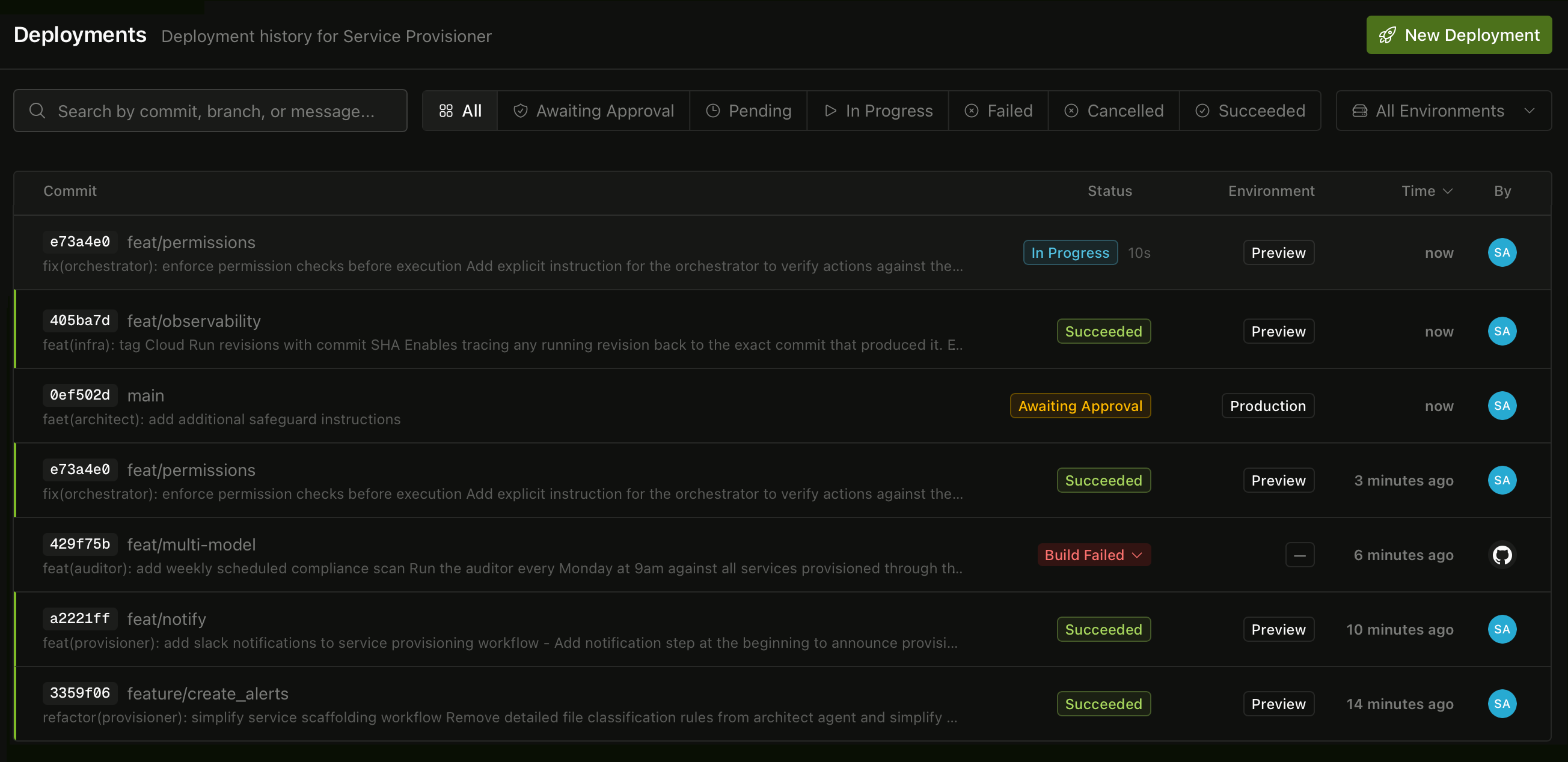The width and height of the screenshot is (1568, 762).
Task: Toggle the Time column sort order
Action: (1427, 190)
